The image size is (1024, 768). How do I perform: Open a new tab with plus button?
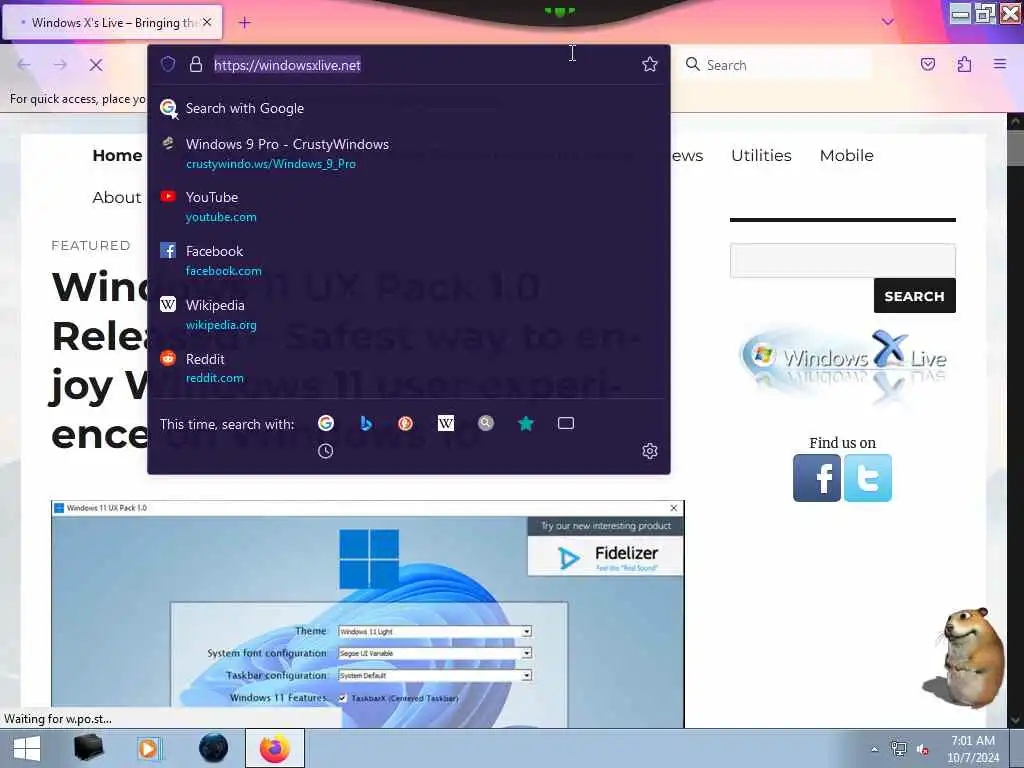245,23
